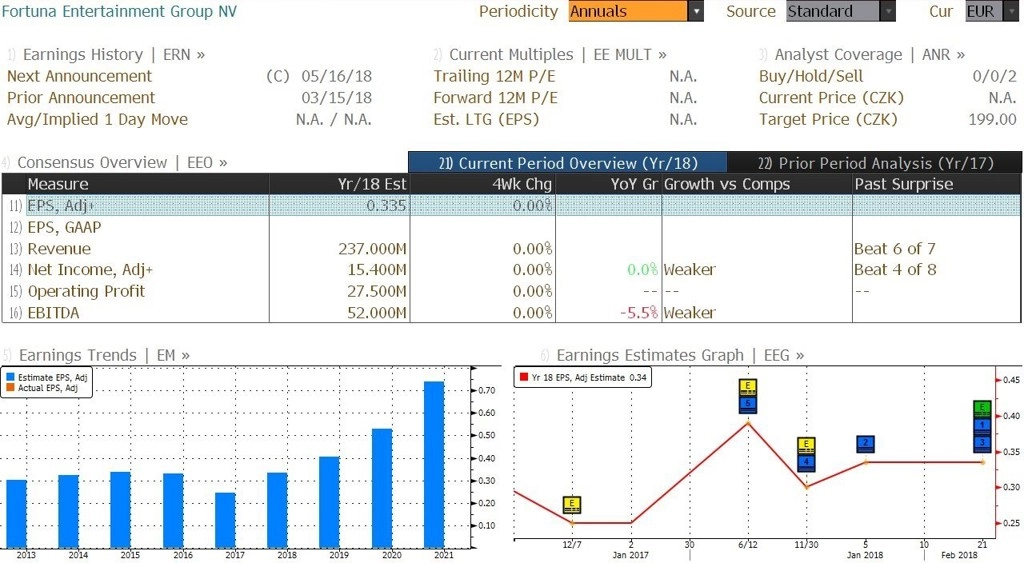
Task: Select the EPS, GAAP row
Action: [511, 227]
